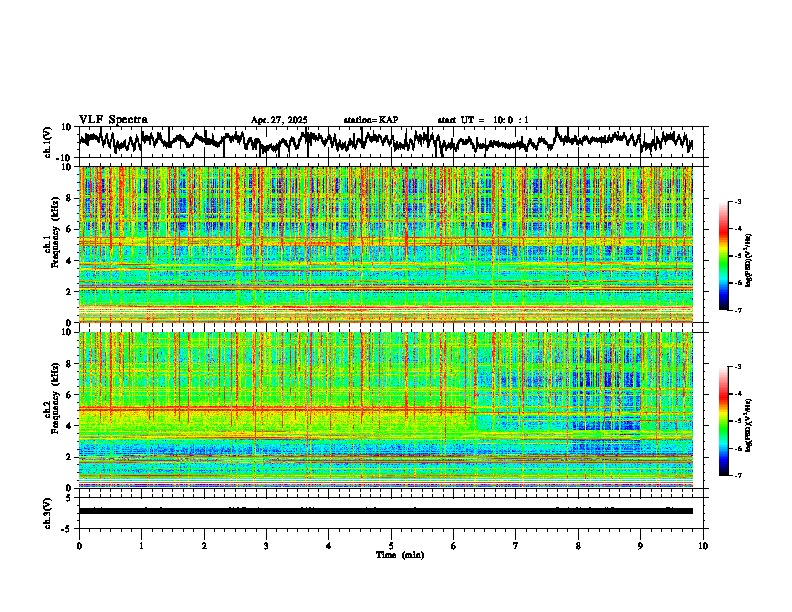Click the ch.1 spectrogram panel
The width and height of the screenshot is (792, 612).
(386, 244)
